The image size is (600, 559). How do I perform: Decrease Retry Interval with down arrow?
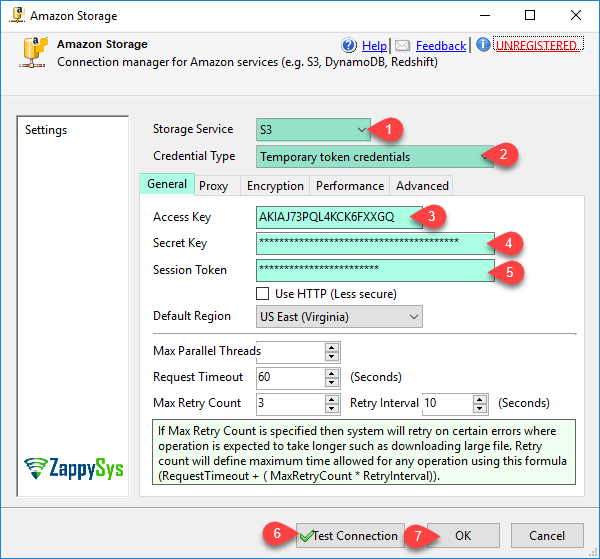479,409
